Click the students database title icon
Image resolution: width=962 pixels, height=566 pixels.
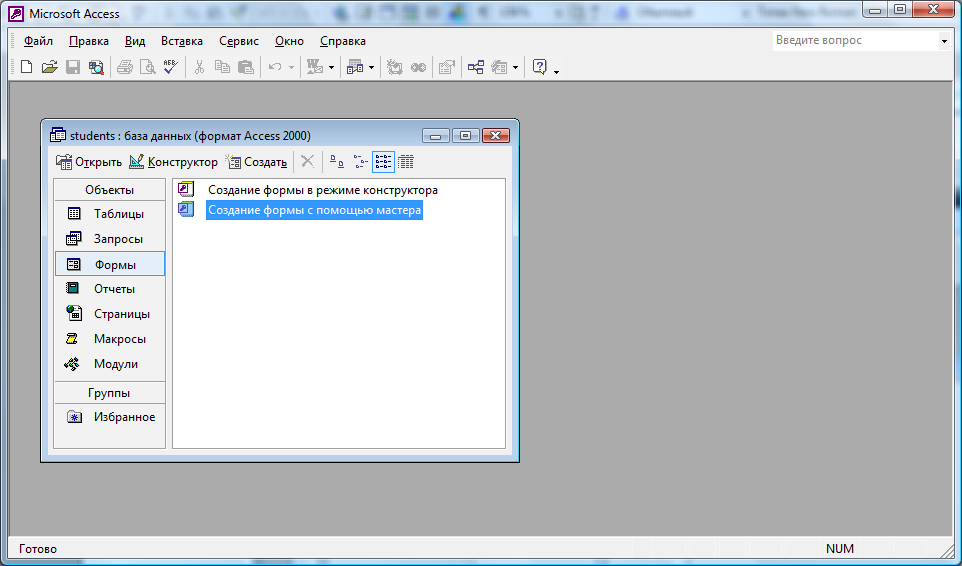(58, 136)
